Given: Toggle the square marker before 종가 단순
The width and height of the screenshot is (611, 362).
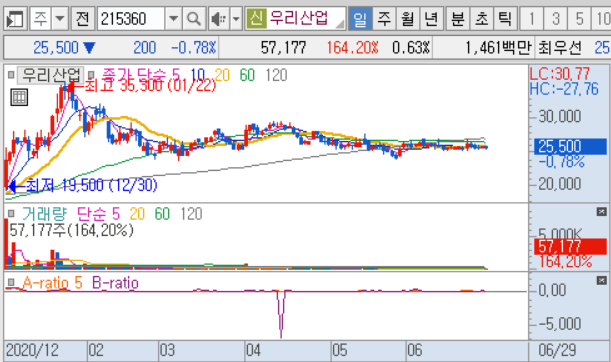Looking at the screenshot, I should coord(91,74).
